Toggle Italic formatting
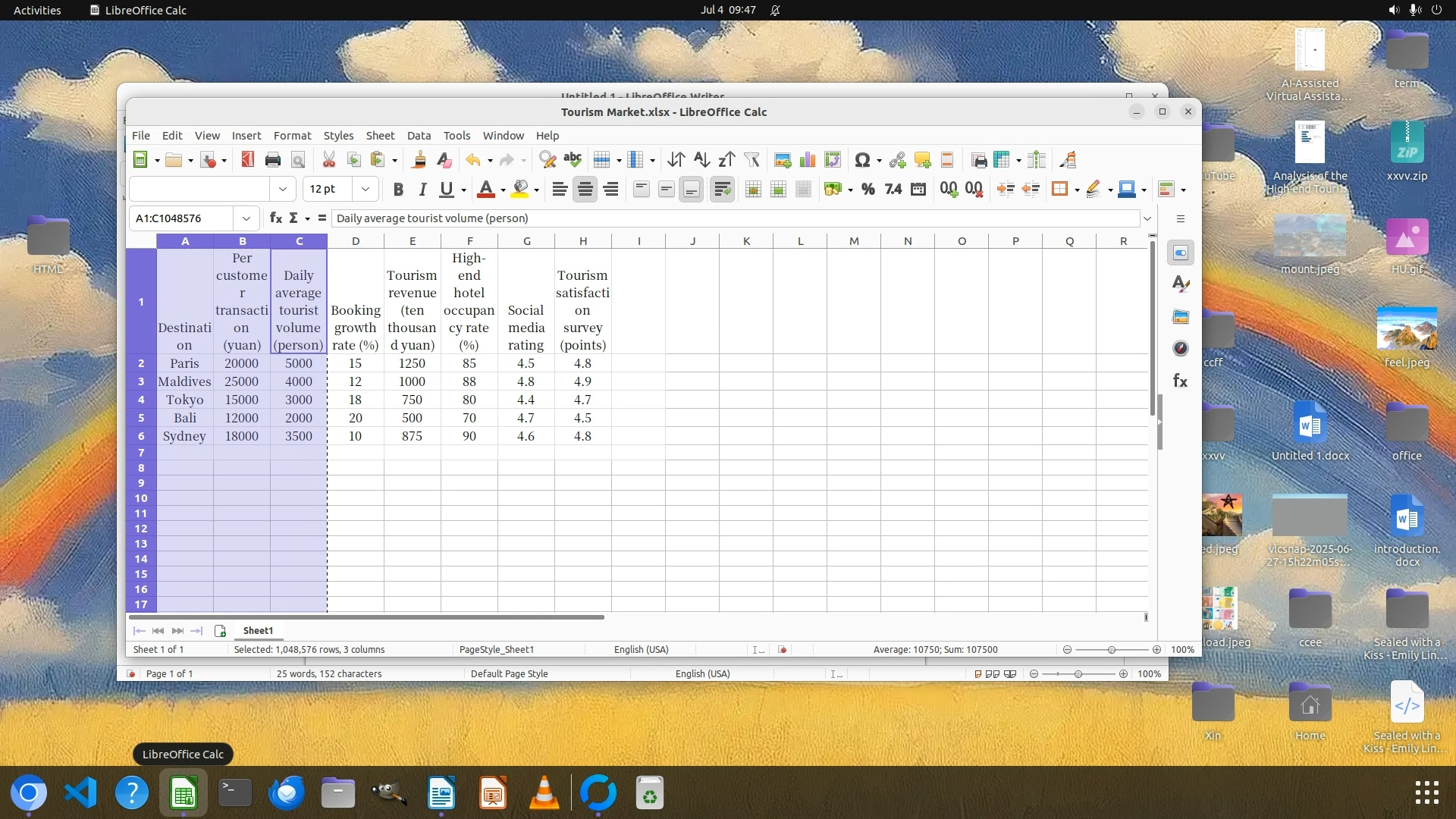 coord(422,190)
